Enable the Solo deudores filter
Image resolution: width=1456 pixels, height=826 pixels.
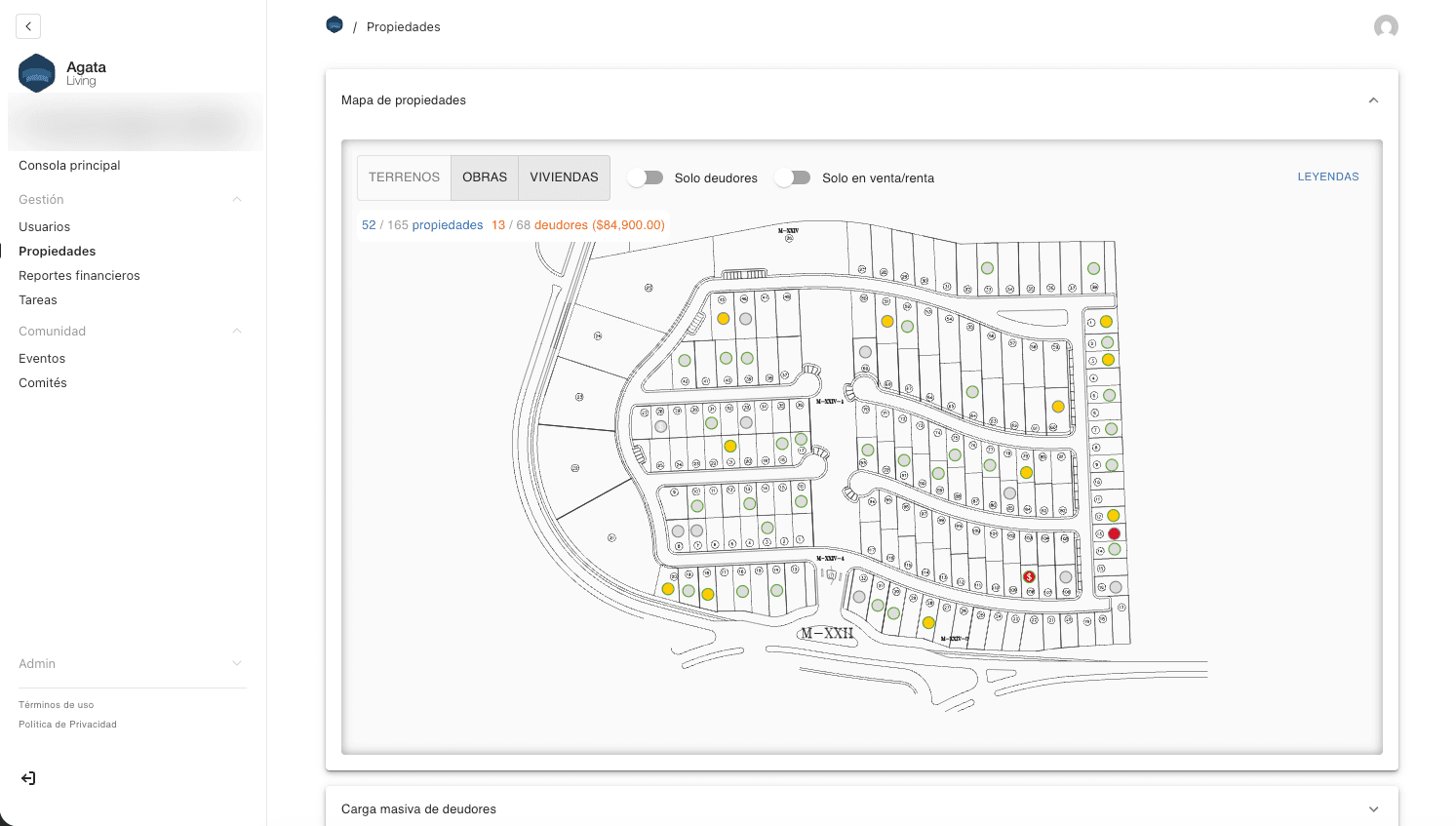point(645,177)
